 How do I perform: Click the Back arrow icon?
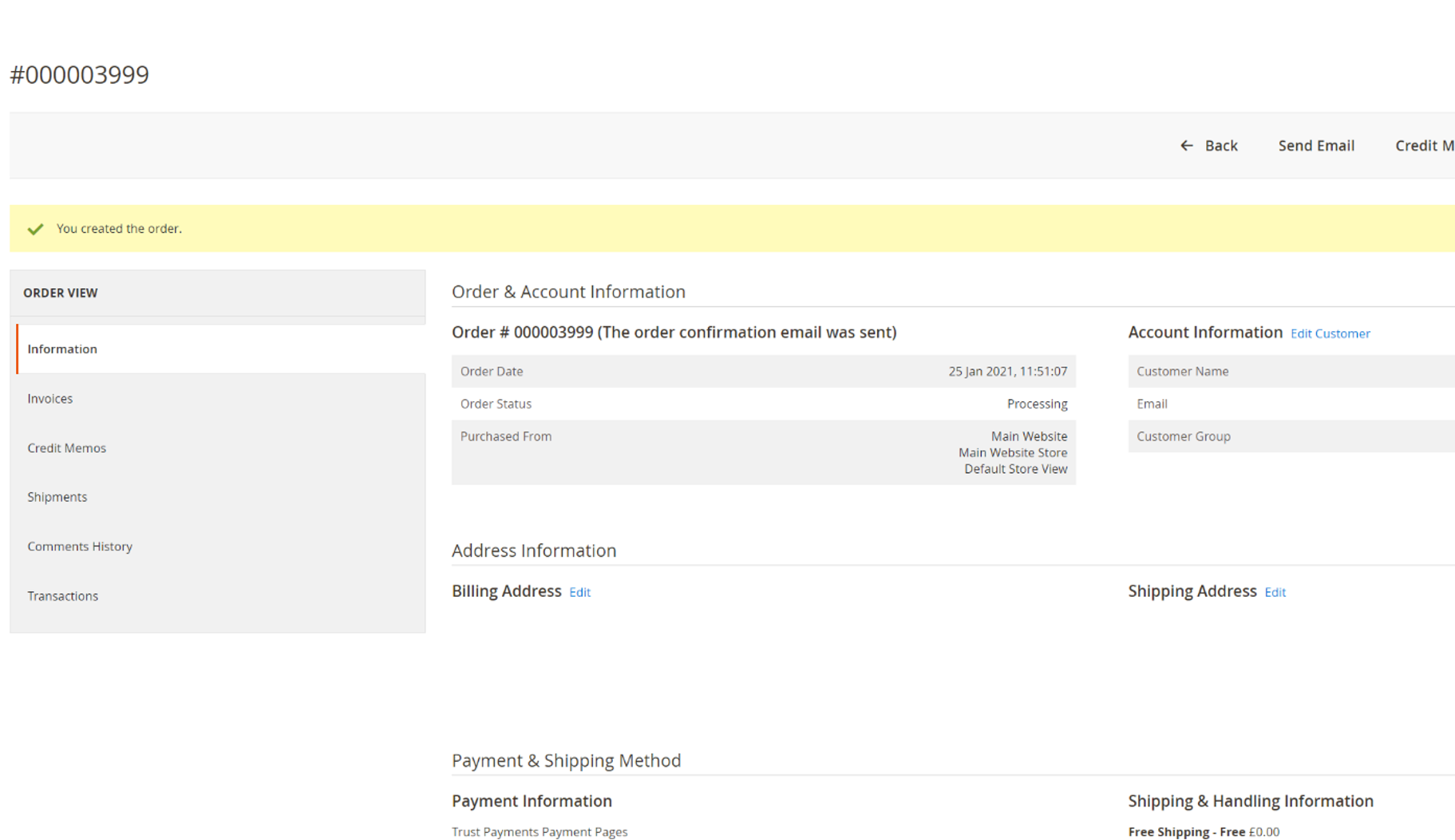click(x=1186, y=145)
